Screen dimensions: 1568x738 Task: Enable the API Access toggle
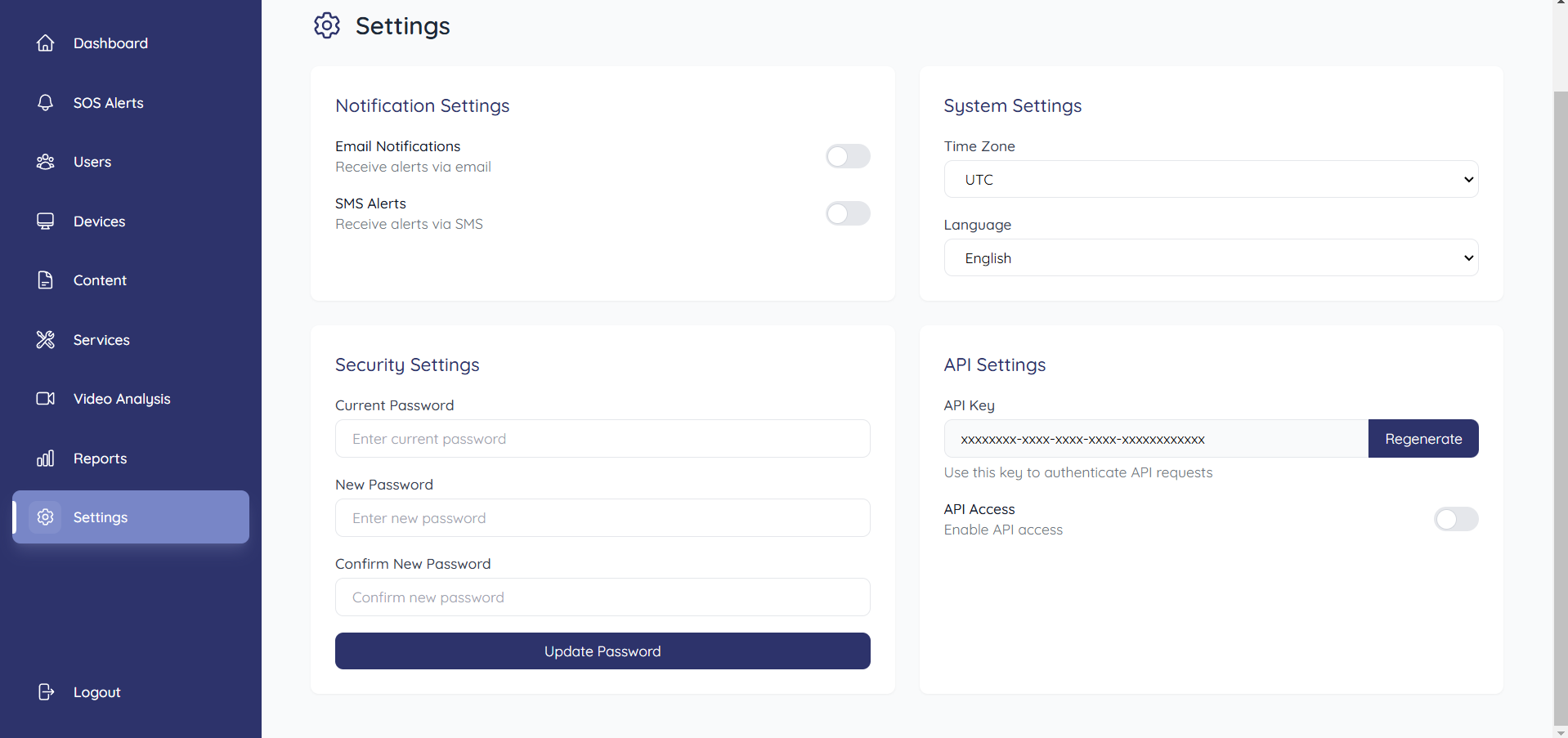[x=1456, y=519]
